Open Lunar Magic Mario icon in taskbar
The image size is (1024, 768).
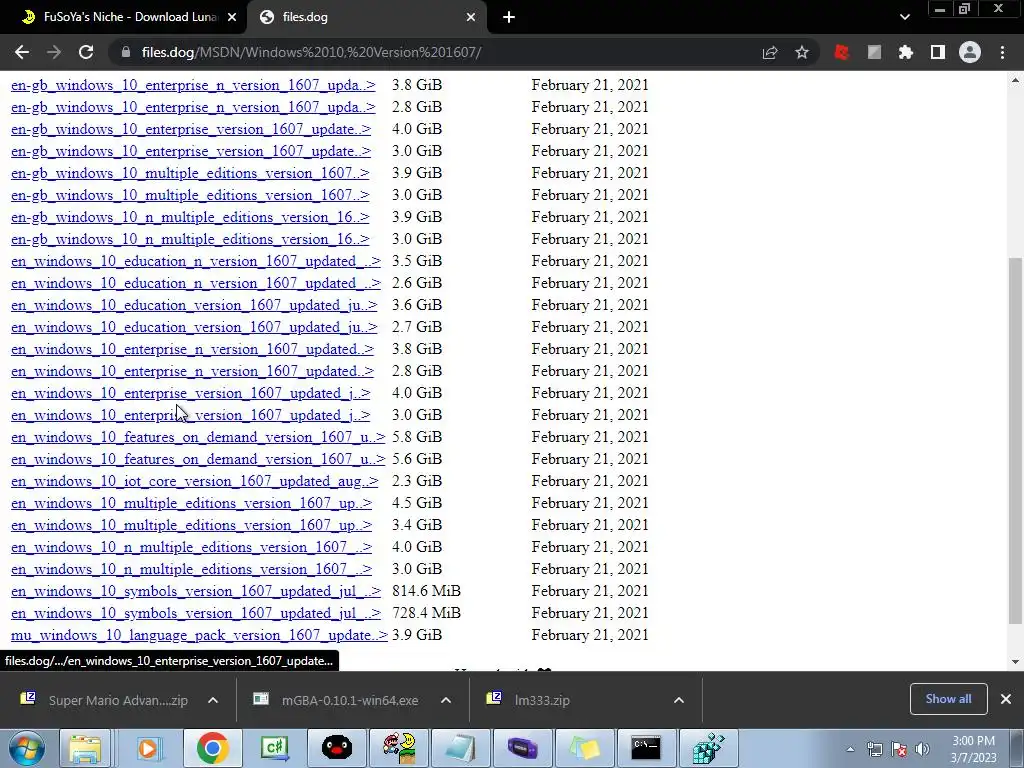pyautogui.click(x=399, y=748)
